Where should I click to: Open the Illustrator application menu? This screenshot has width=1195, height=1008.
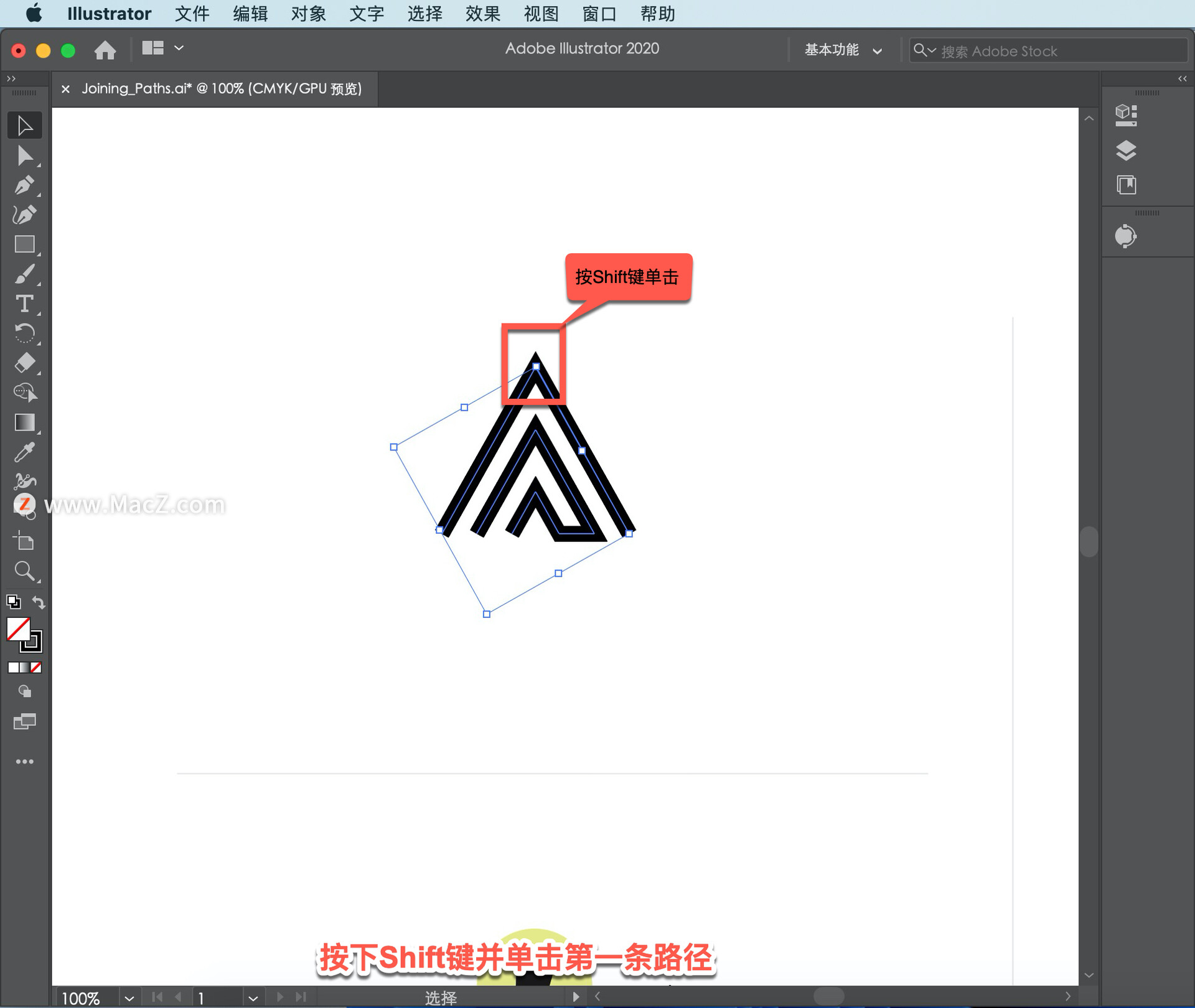tap(110, 14)
